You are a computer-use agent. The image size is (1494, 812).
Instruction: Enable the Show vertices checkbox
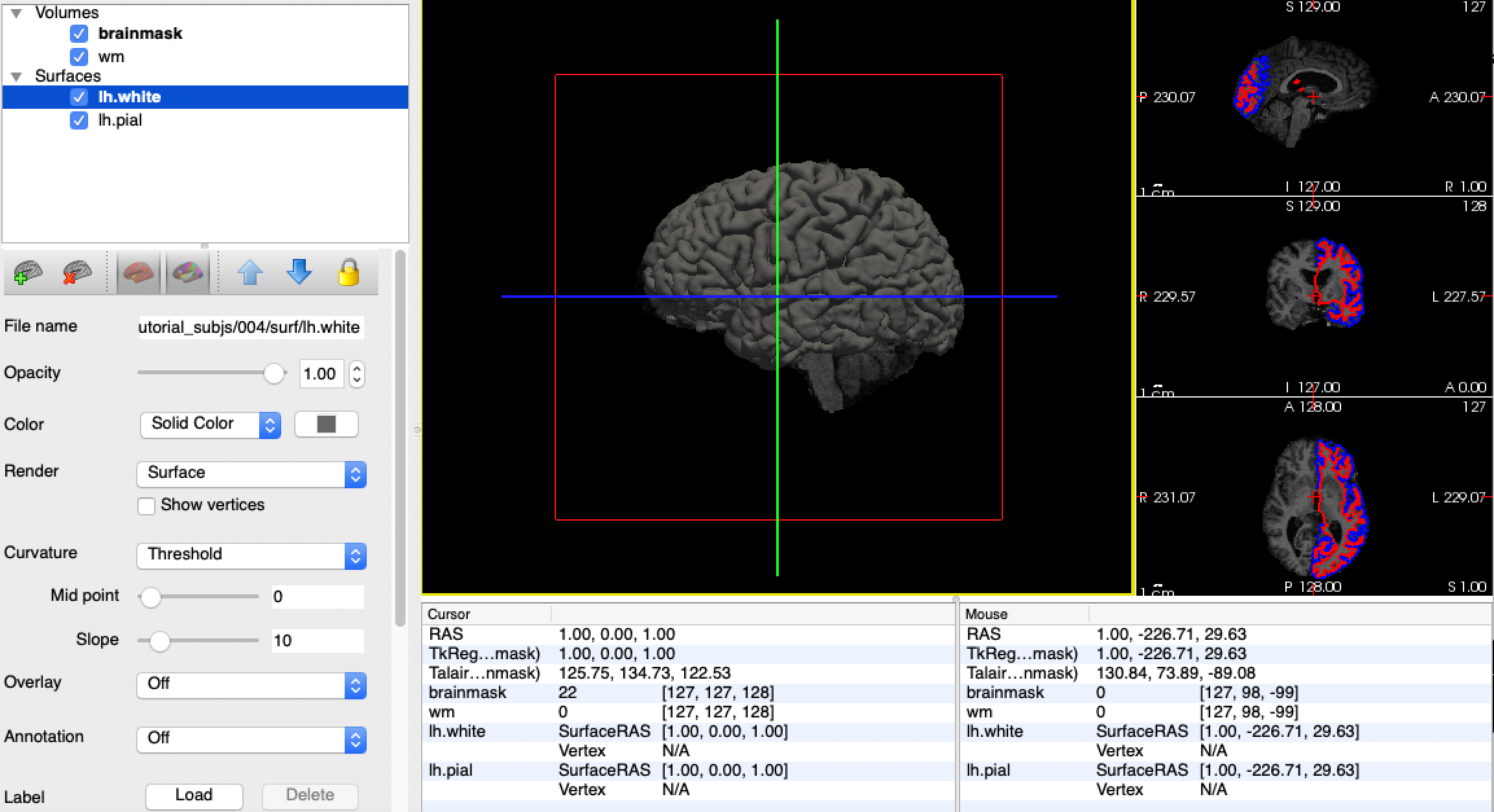tap(146, 506)
